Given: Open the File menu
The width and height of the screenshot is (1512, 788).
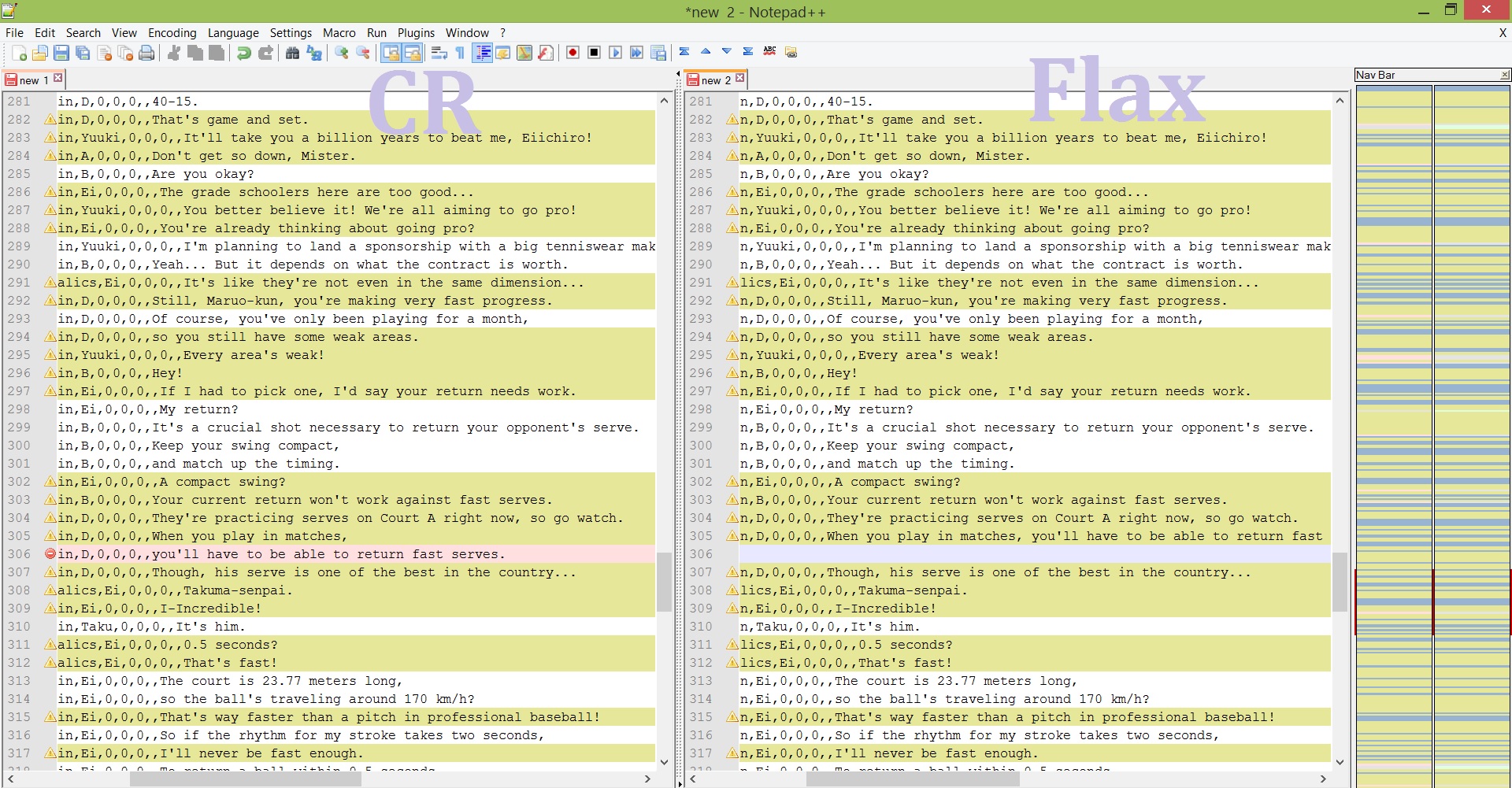Looking at the screenshot, I should [14, 33].
